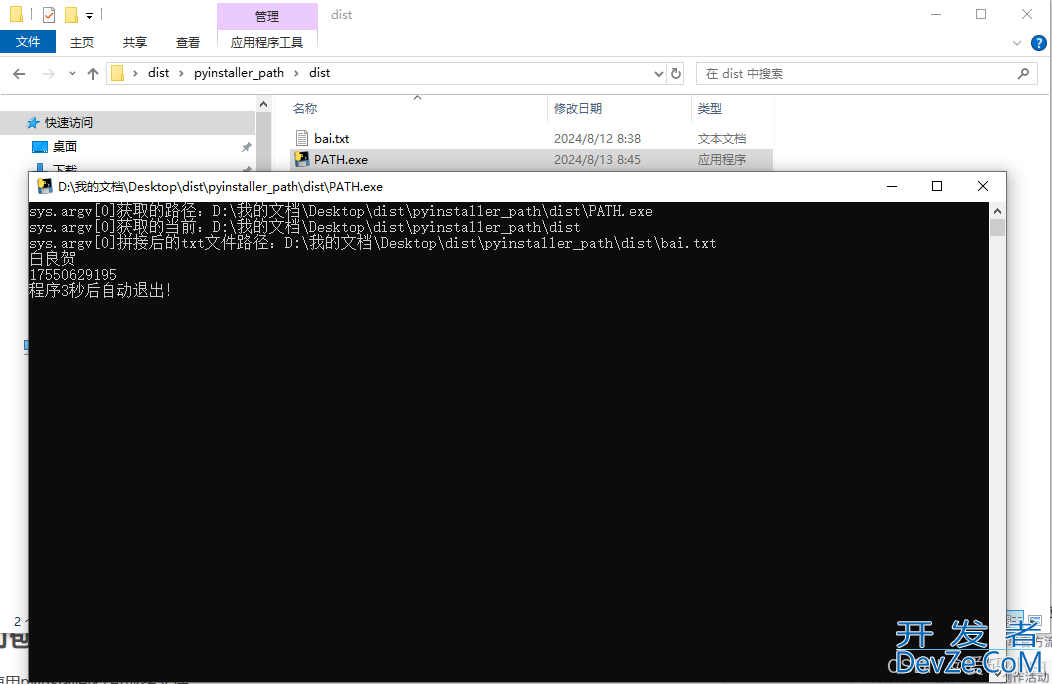
Task: Click the pyinstaller_path breadcrumb segment
Action: (239, 73)
